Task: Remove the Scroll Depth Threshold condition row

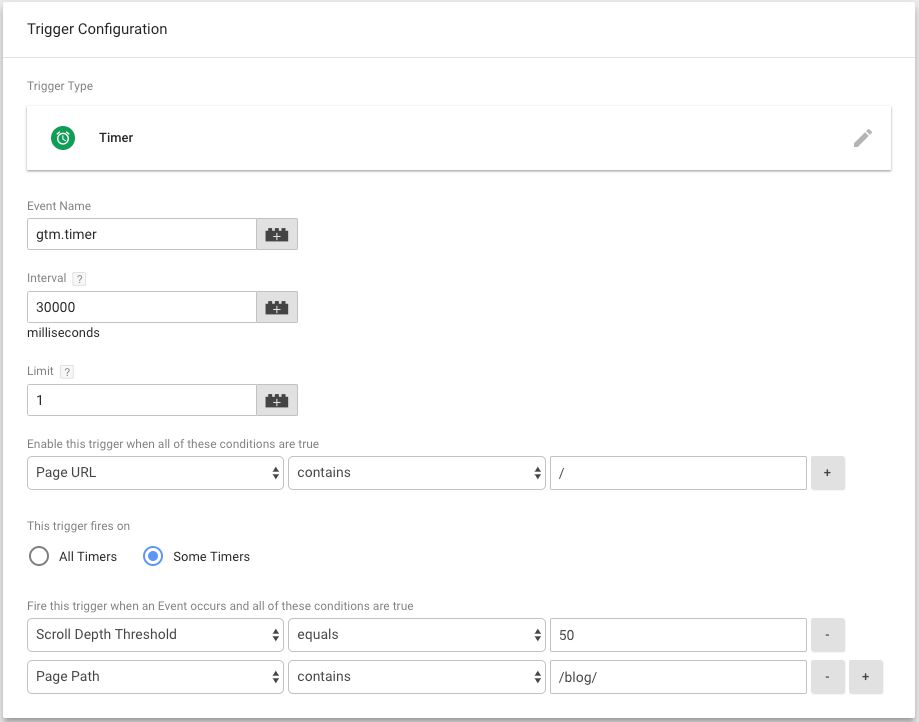Action: 828,635
